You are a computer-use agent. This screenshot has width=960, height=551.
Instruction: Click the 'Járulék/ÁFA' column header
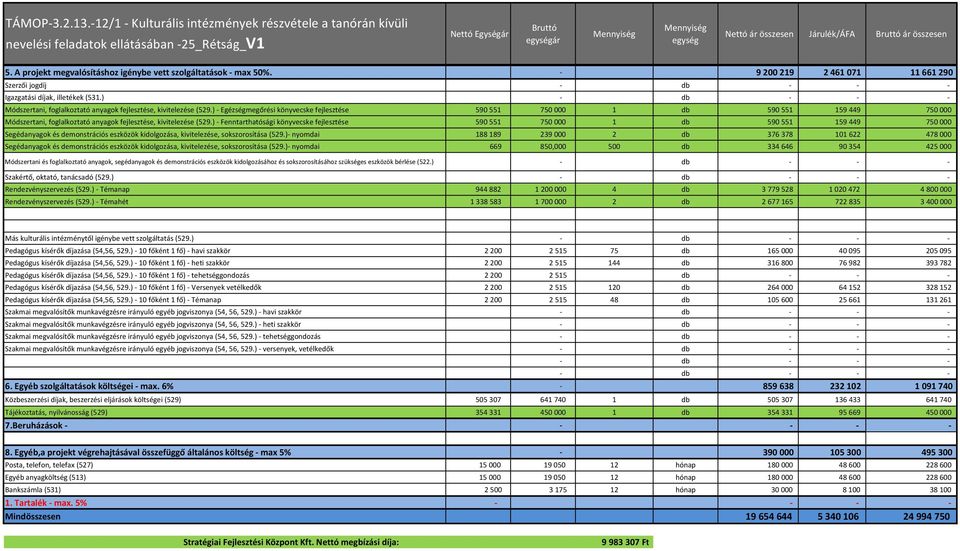pos(831,34)
